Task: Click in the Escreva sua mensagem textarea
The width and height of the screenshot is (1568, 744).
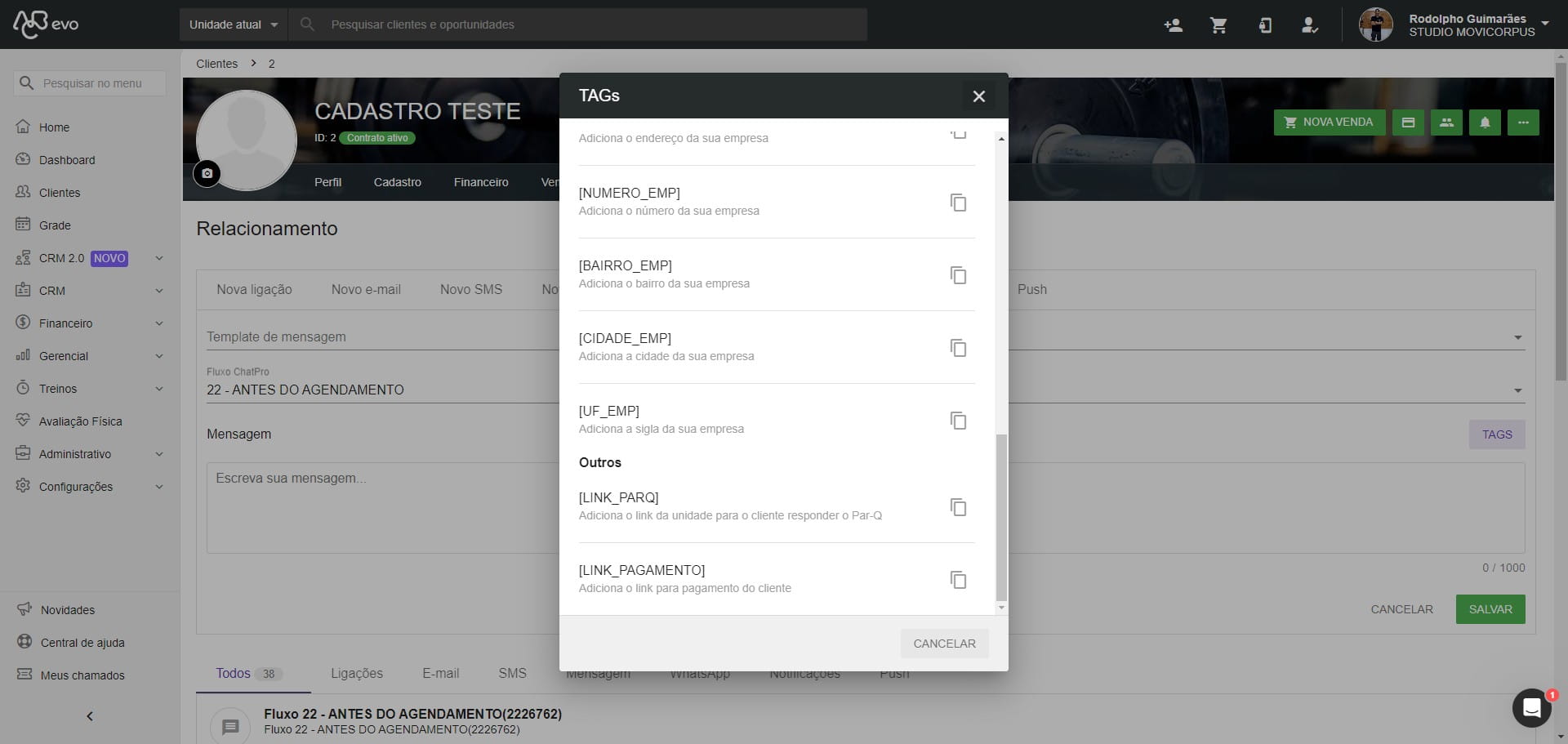Action: (x=866, y=508)
